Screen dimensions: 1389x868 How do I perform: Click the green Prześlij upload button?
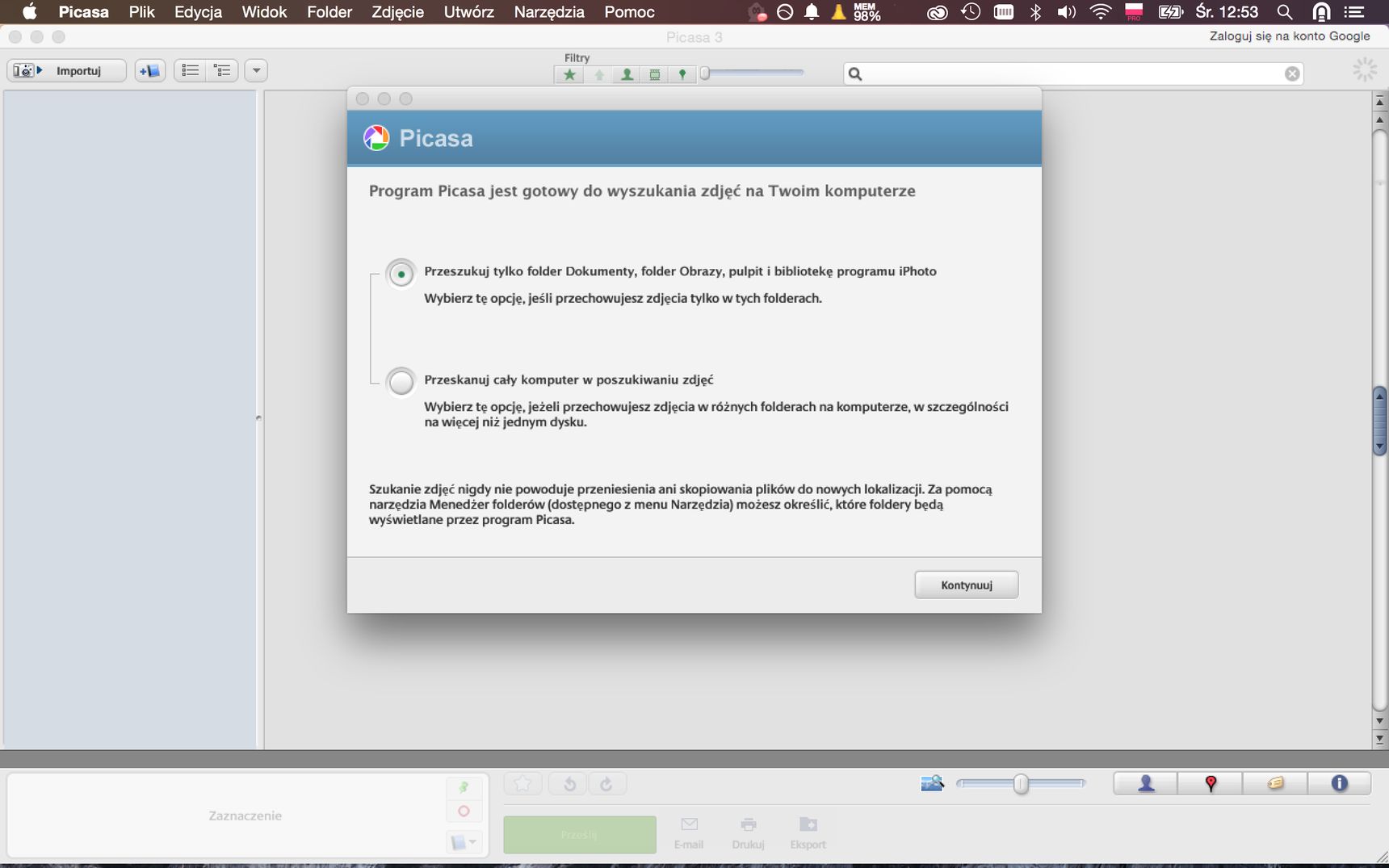point(580,834)
